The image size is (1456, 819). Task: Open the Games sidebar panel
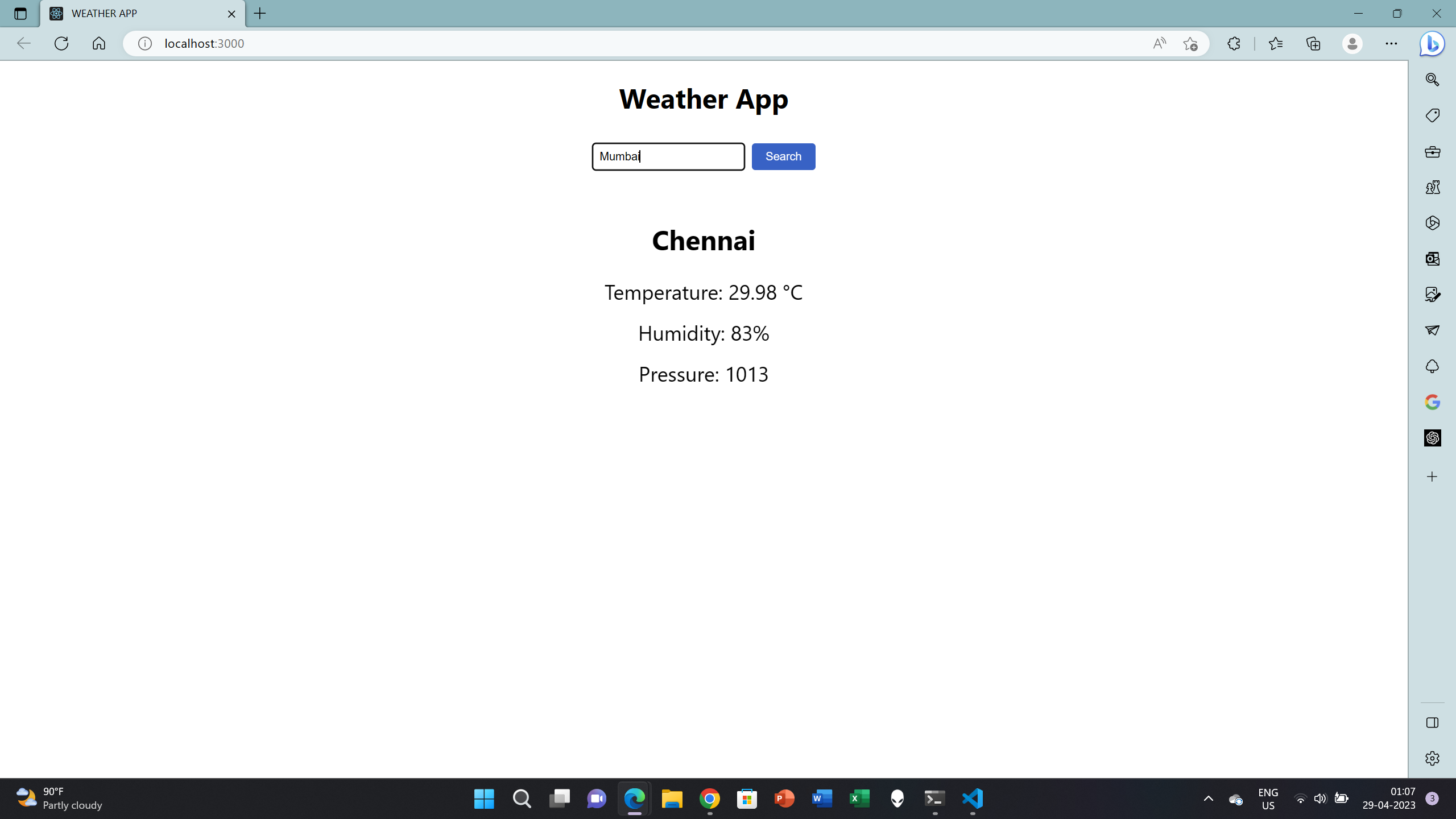point(1432,187)
